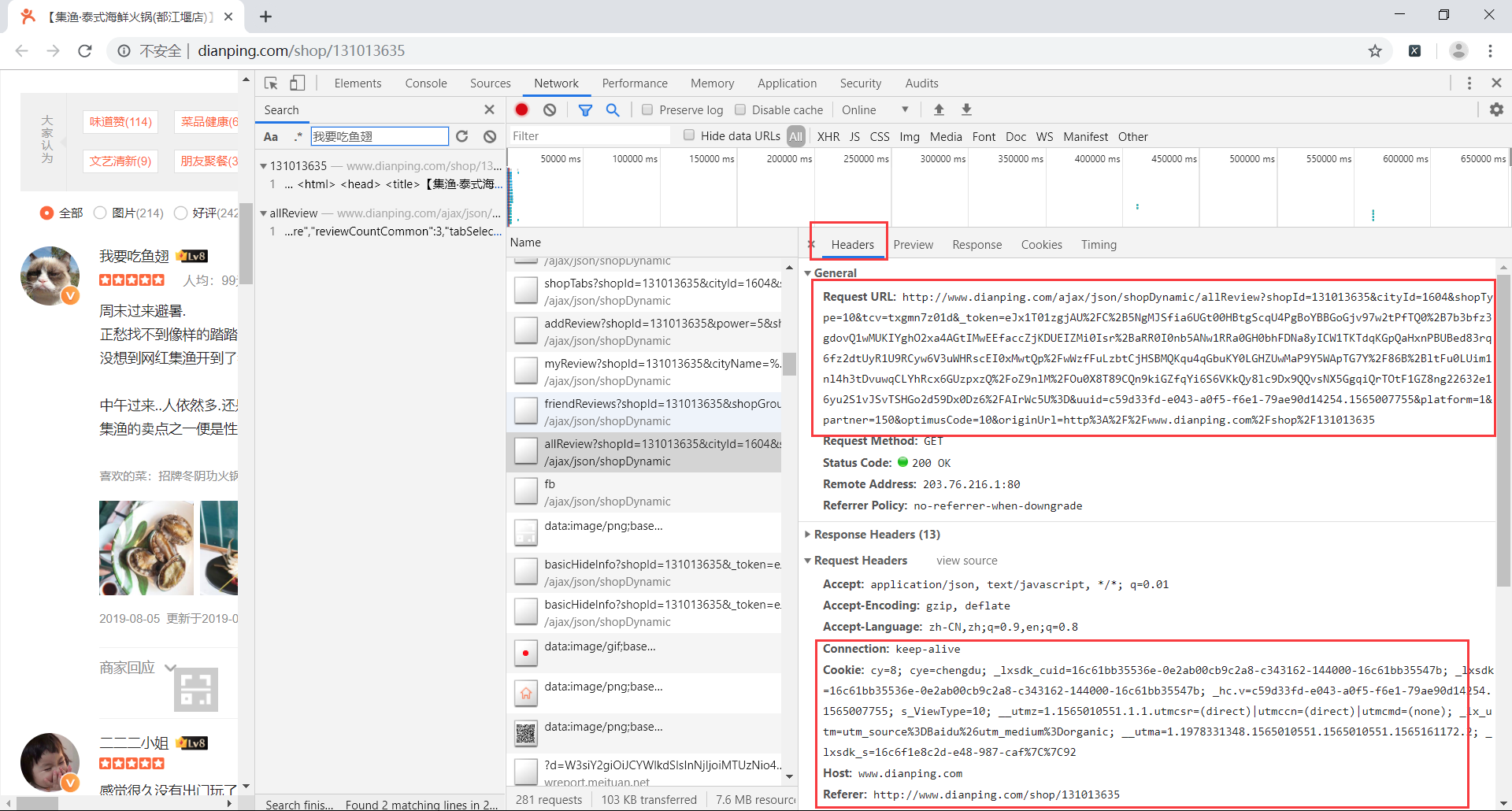Enable Disable cache checkbox

740,109
